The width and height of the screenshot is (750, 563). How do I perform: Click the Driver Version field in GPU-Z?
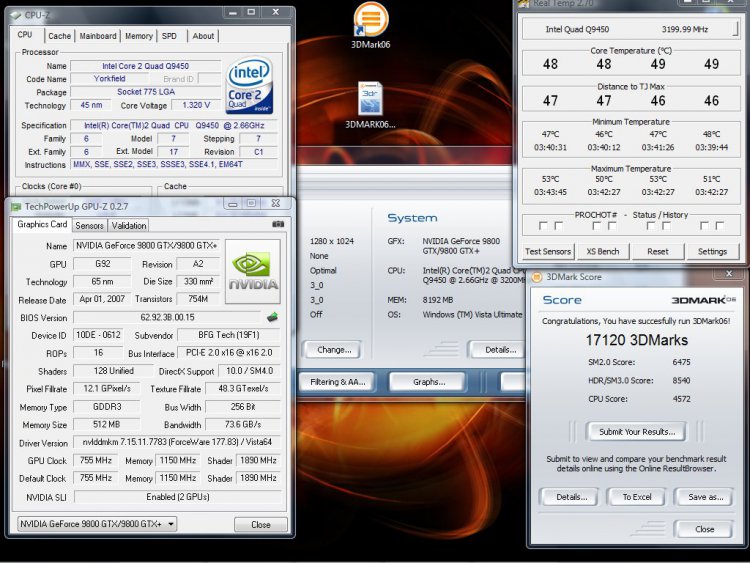point(177,442)
